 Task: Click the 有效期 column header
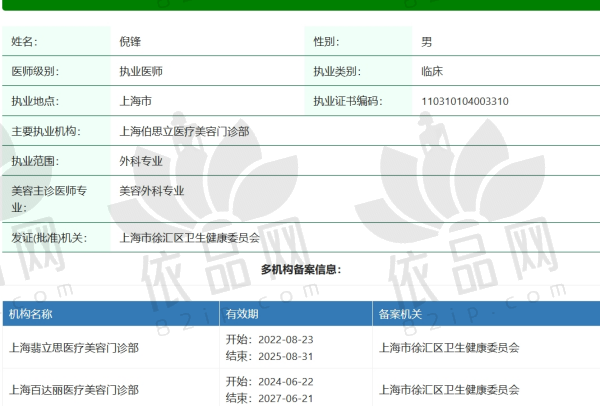[x=242, y=314]
